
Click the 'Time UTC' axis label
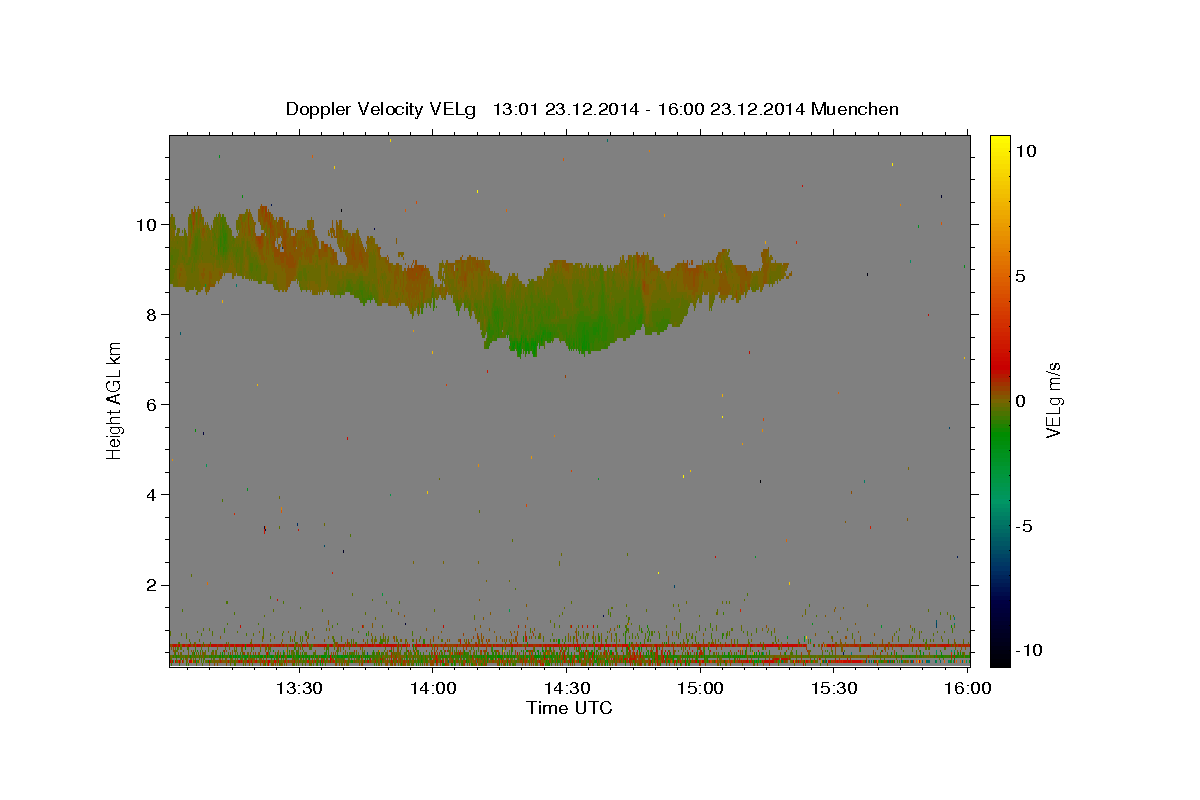569,708
